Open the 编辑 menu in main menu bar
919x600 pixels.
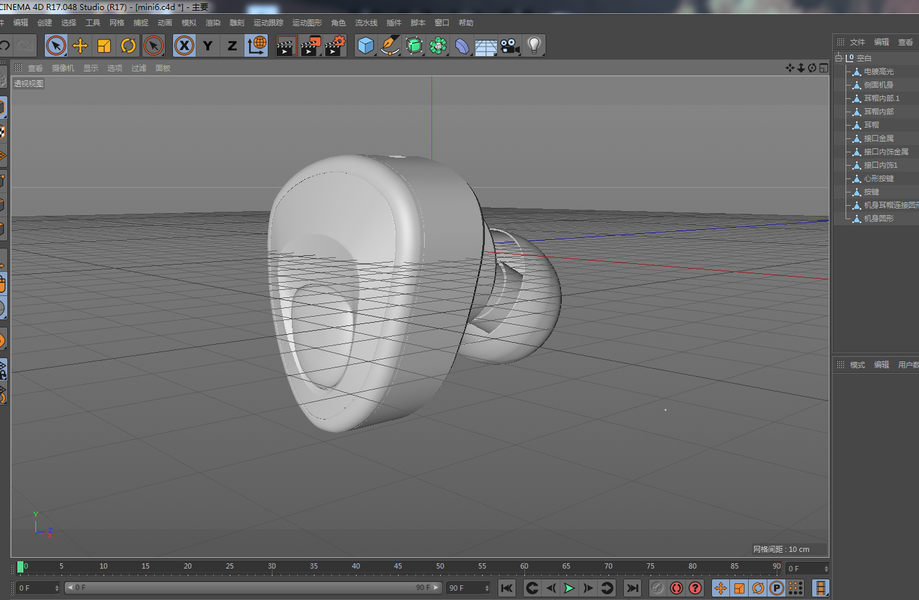coord(21,23)
